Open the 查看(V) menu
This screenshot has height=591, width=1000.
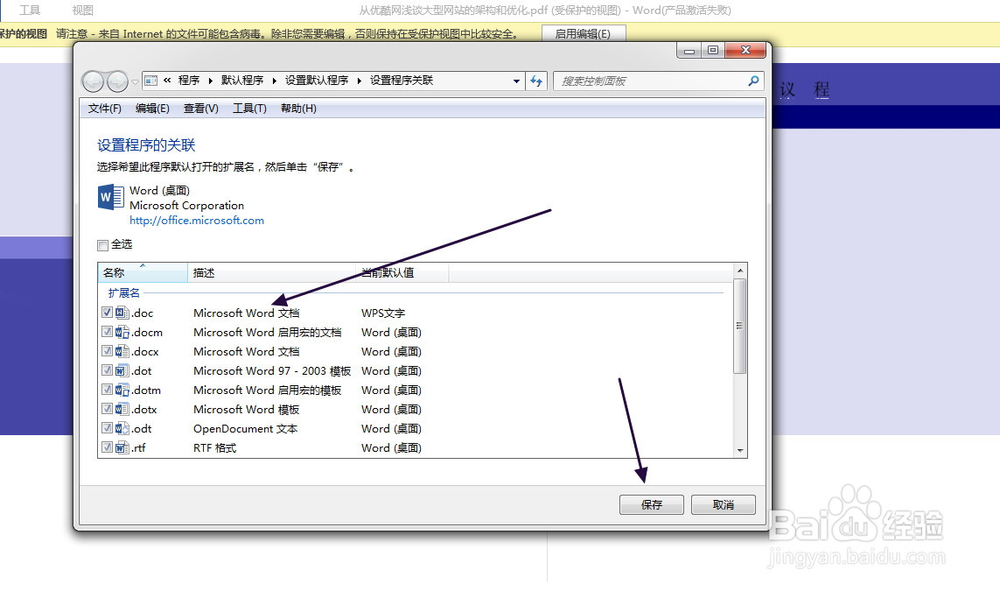(201, 108)
